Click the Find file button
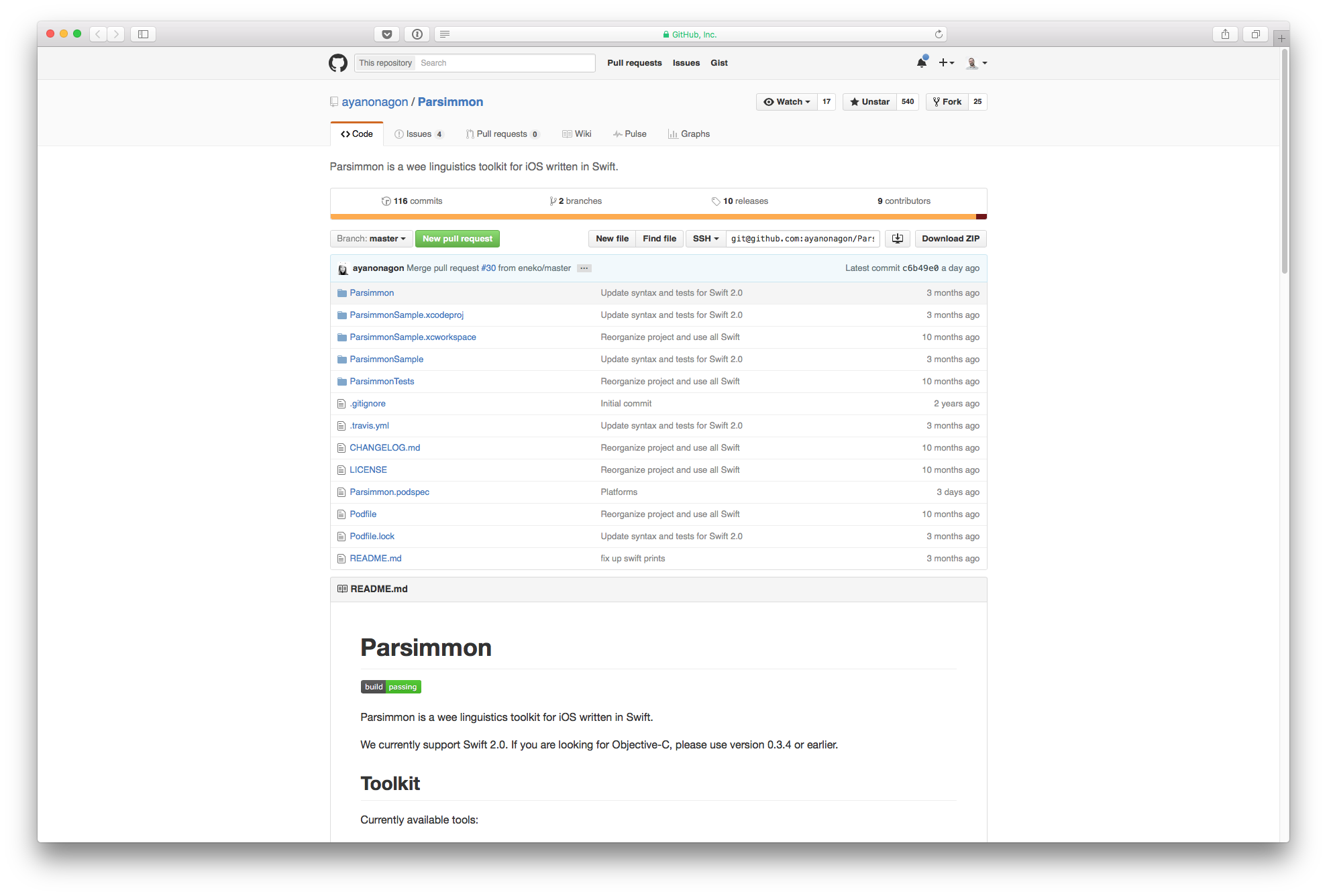1327x896 pixels. [x=659, y=239]
